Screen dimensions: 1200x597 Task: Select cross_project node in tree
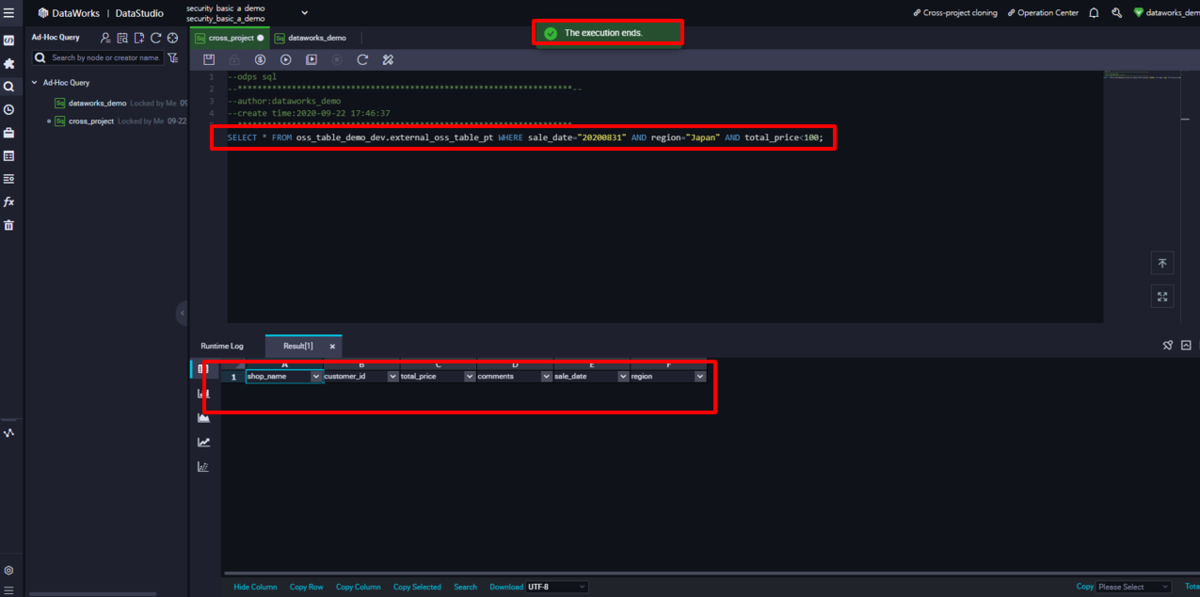click(91, 121)
